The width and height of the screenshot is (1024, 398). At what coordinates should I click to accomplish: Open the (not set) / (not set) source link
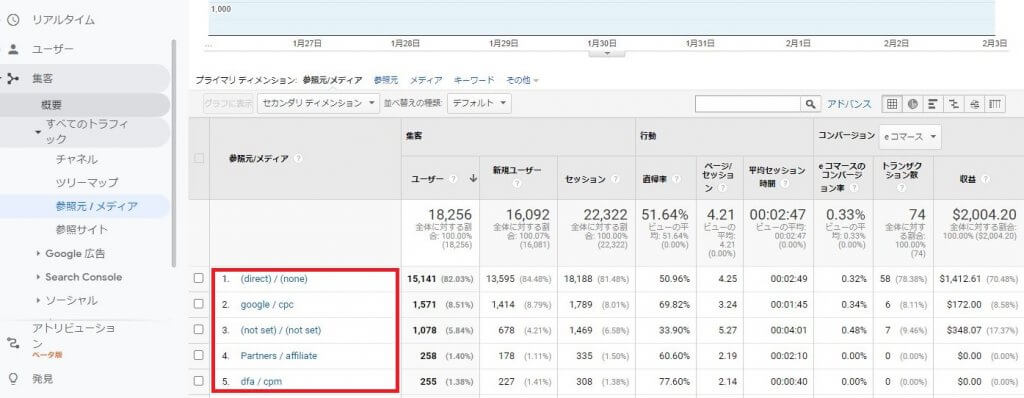click(281, 330)
